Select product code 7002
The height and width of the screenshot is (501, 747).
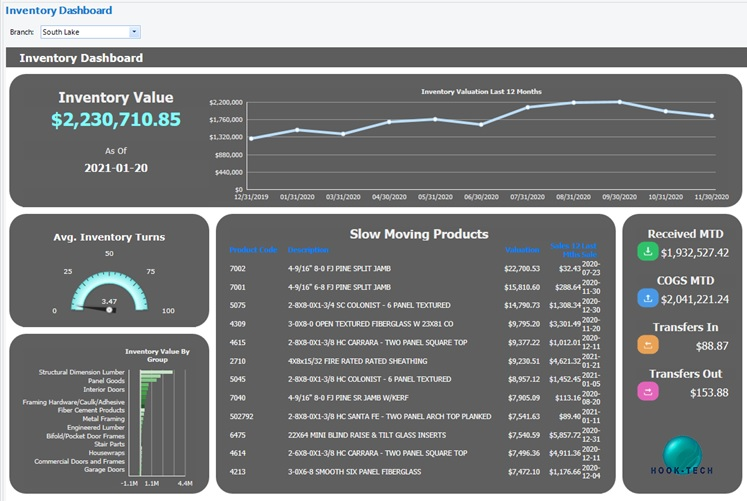(238, 269)
